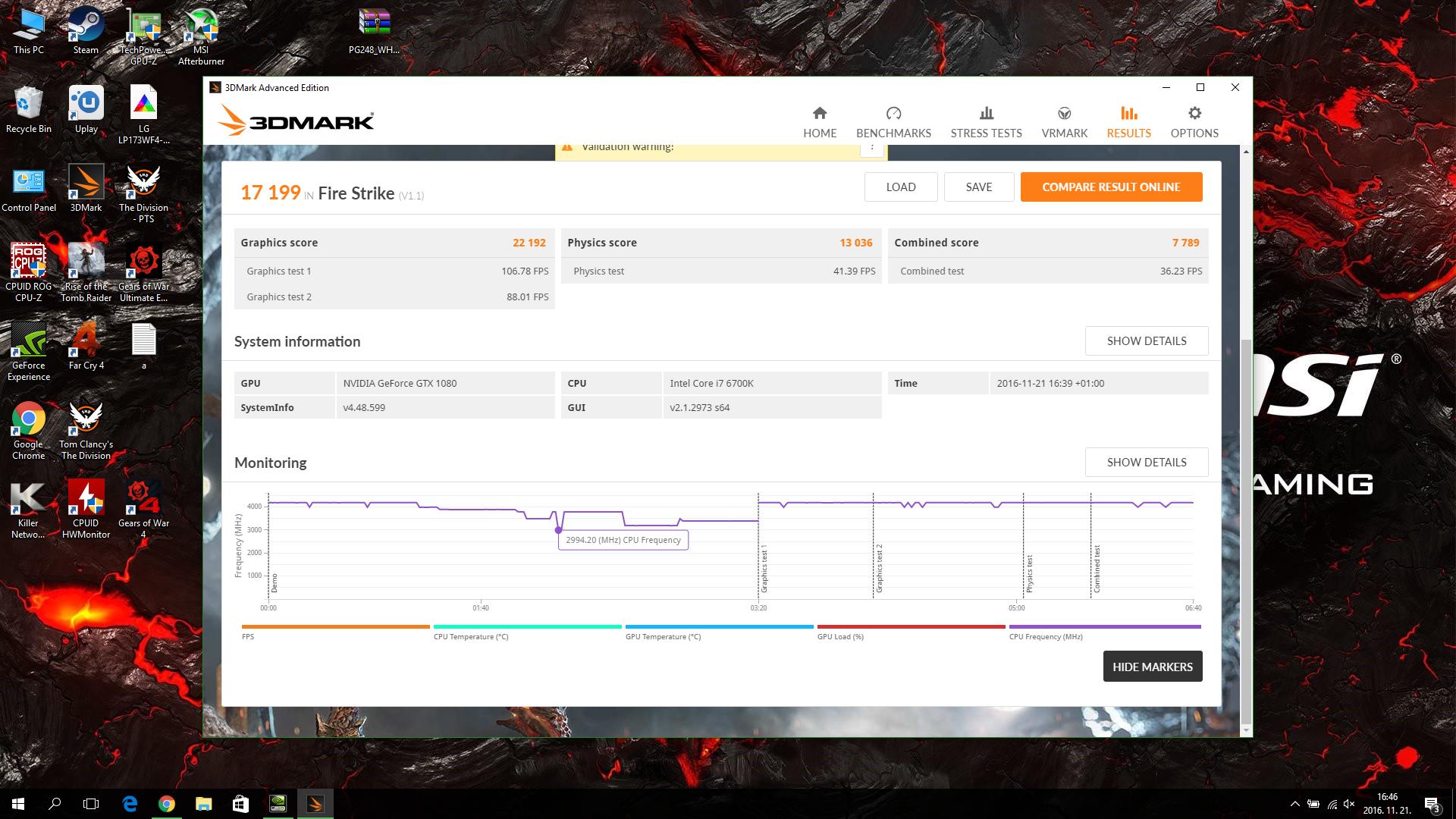Open Windows Store from taskbar

tap(240, 804)
